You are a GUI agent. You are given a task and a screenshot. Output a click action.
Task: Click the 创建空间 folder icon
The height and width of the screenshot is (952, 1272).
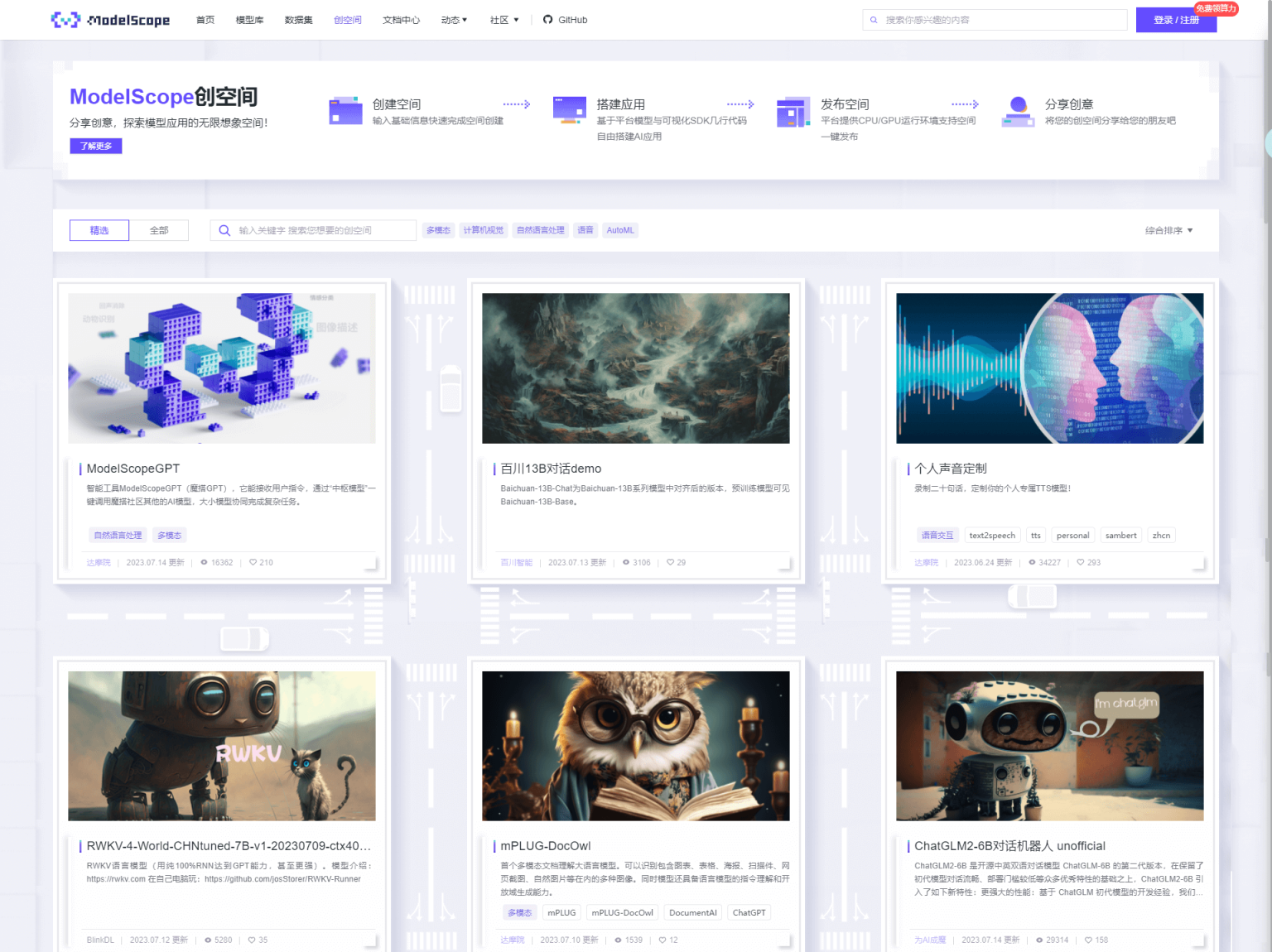tap(345, 109)
